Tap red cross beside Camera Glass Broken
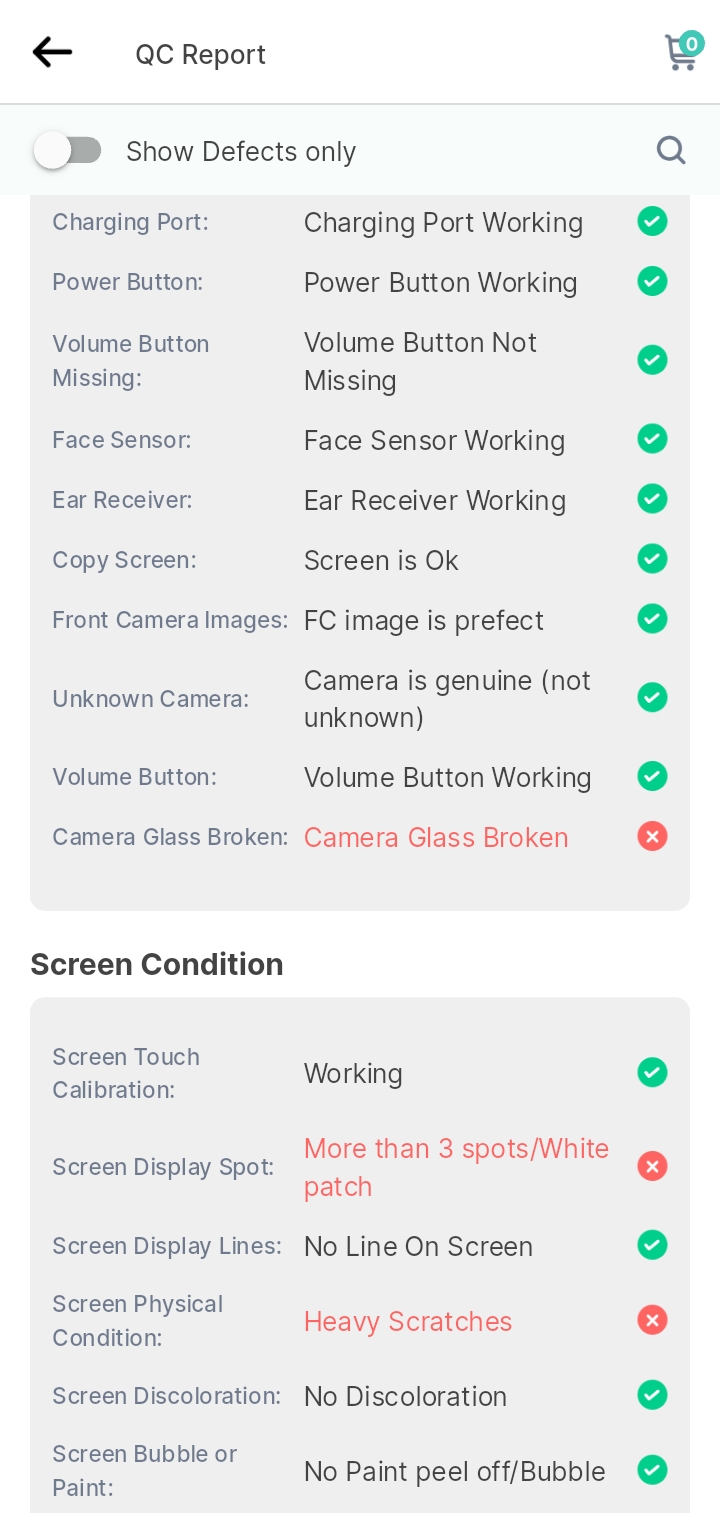The image size is (720, 1513). (x=653, y=836)
